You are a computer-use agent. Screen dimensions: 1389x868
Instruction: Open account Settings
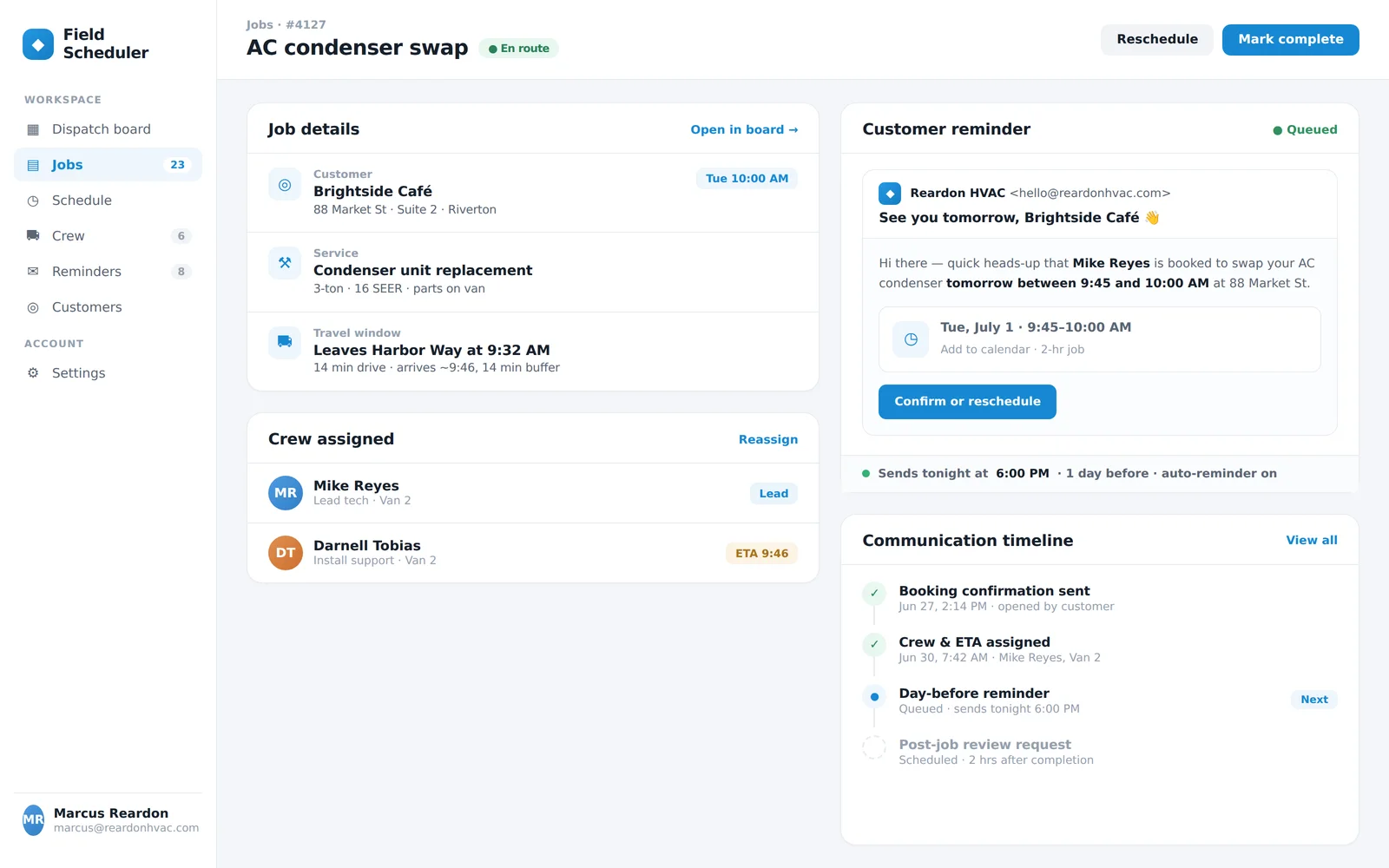tap(108, 373)
